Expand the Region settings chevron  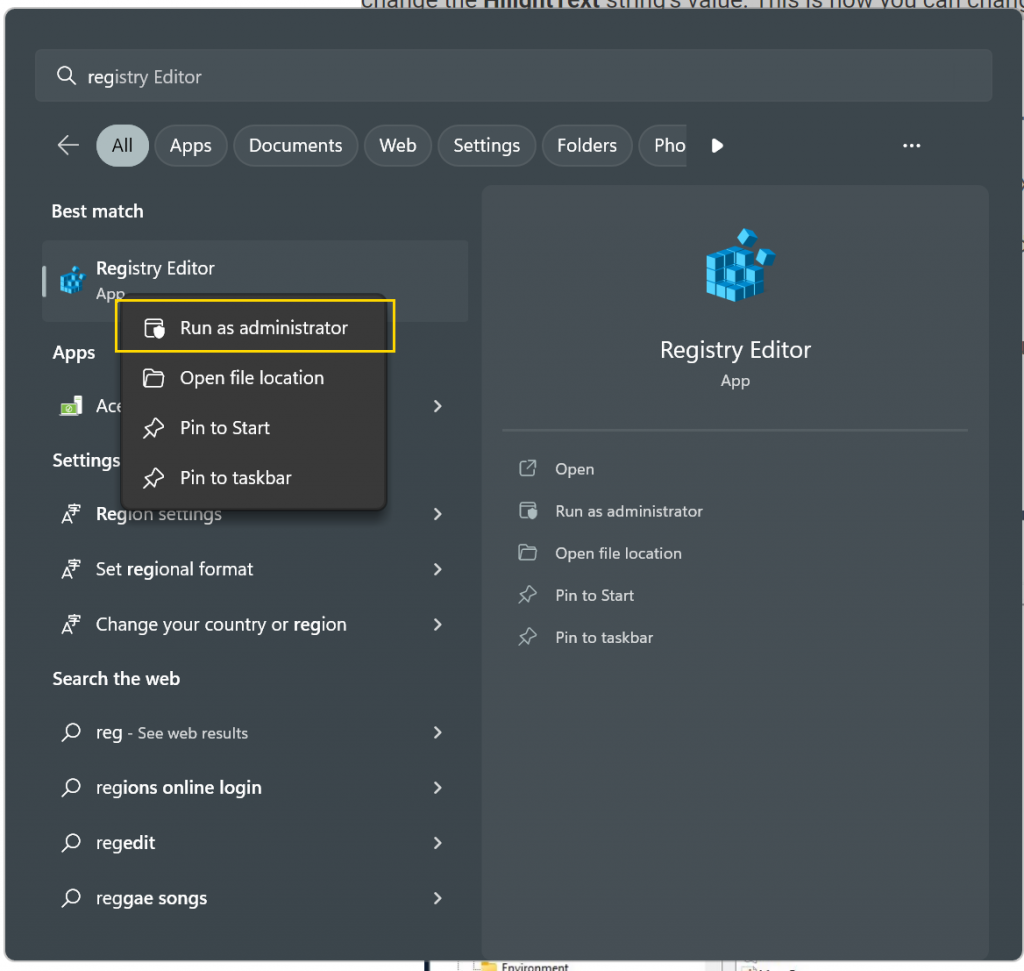[x=438, y=515]
